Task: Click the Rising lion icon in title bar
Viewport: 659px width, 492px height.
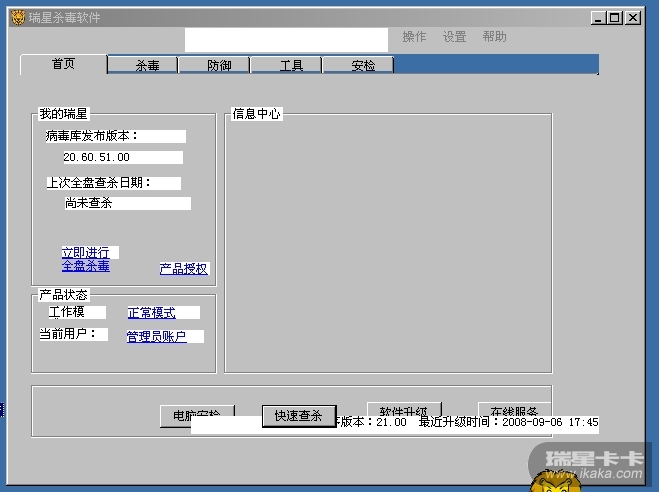Action: click(x=18, y=18)
